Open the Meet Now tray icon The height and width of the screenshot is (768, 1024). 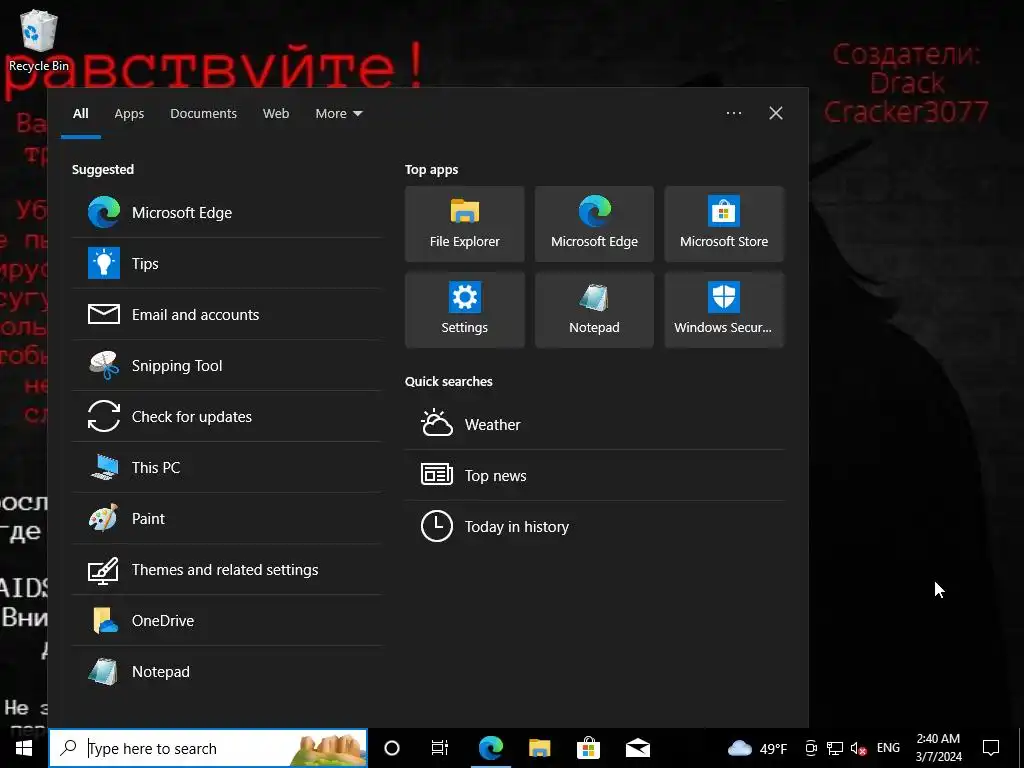pyautogui.click(x=811, y=748)
